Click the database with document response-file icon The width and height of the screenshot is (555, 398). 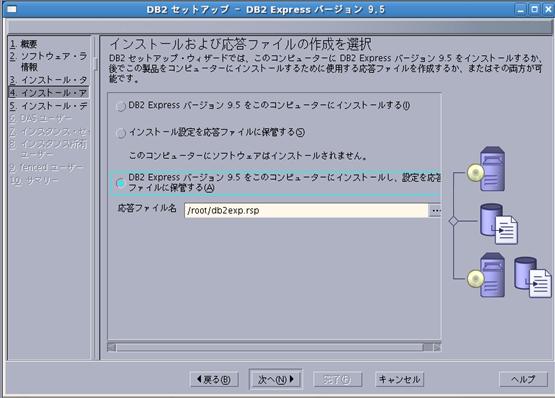pyautogui.click(x=499, y=224)
